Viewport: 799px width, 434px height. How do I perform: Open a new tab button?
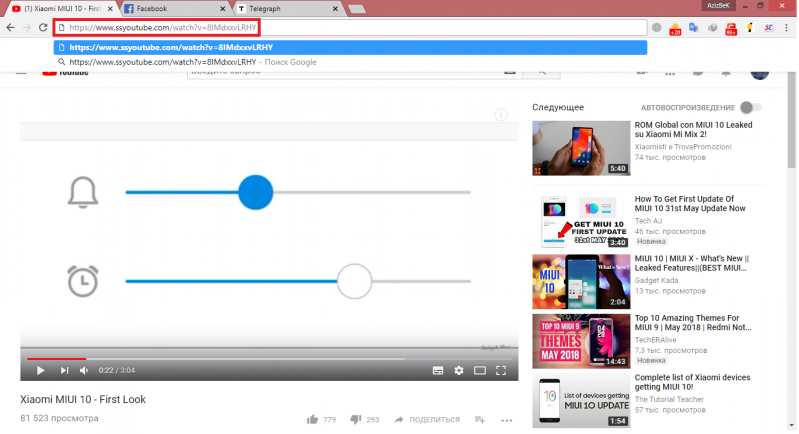click(357, 9)
